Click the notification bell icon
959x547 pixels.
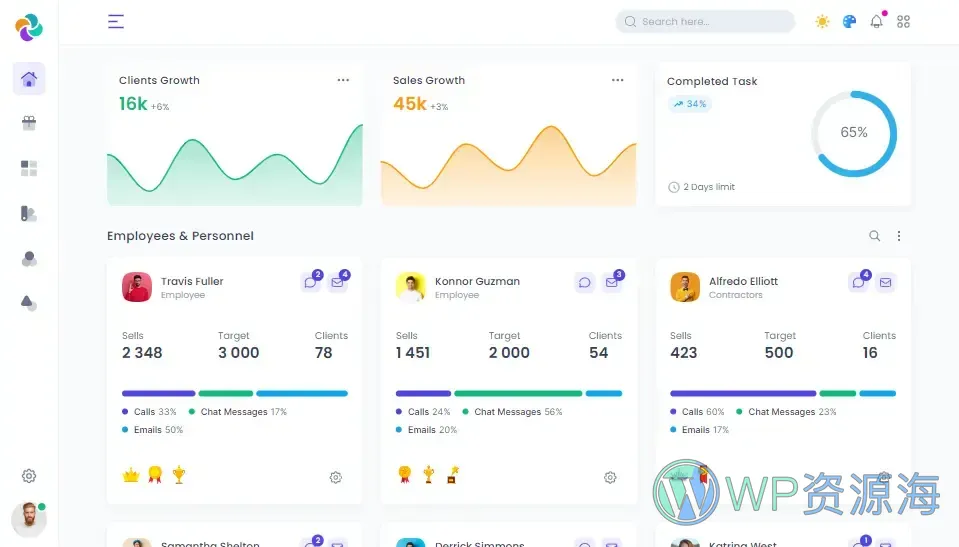pos(876,21)
